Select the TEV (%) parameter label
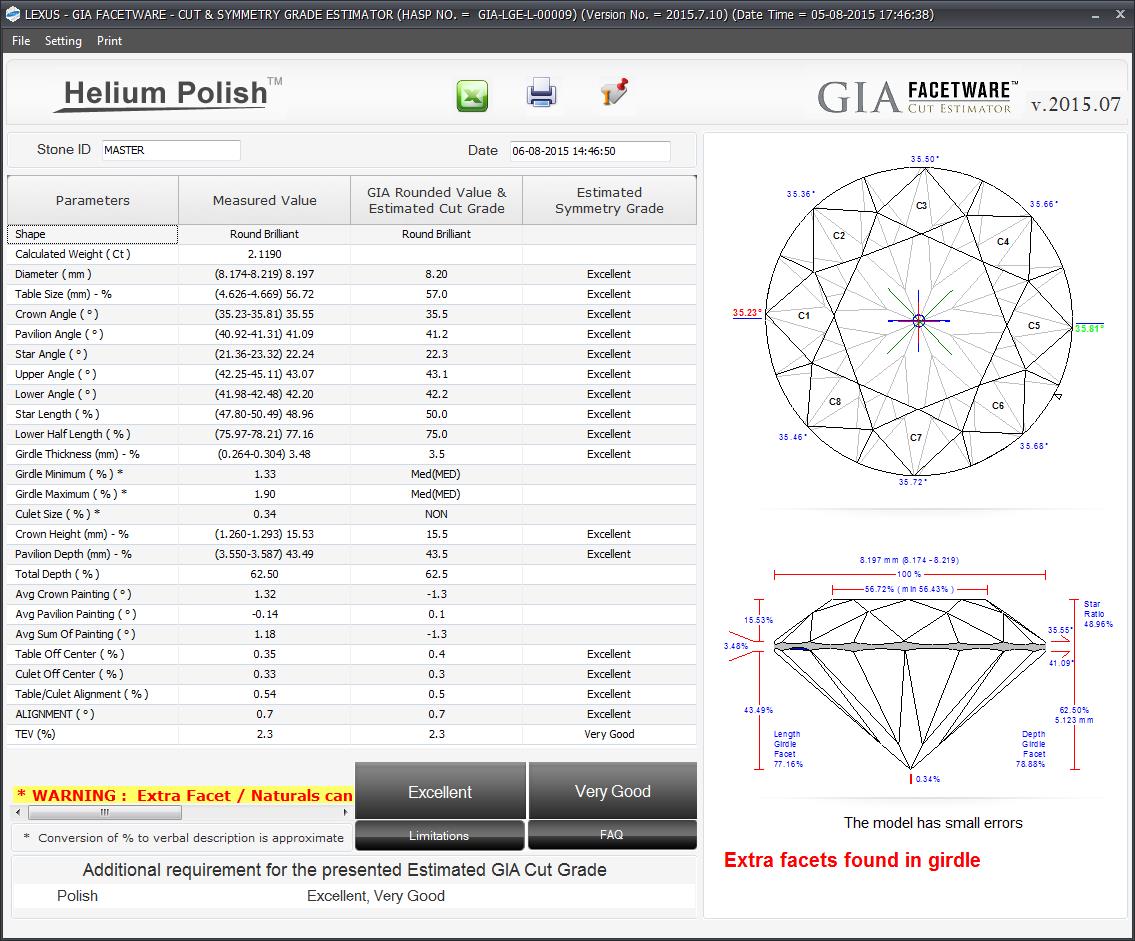This screenshot has width=1135, height=941. tap(35, 734)
